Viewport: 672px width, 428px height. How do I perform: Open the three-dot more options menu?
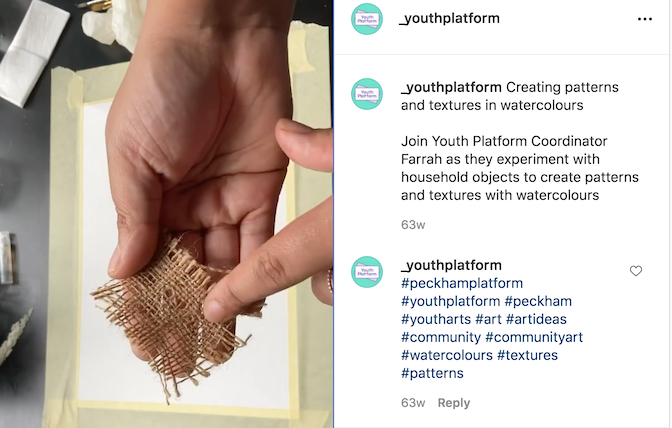click(x=645, y=19)
